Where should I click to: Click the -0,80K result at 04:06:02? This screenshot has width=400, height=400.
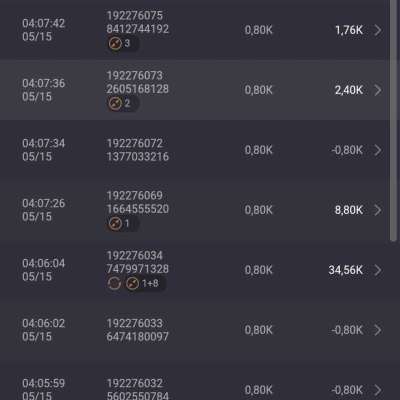pos(347,330)
